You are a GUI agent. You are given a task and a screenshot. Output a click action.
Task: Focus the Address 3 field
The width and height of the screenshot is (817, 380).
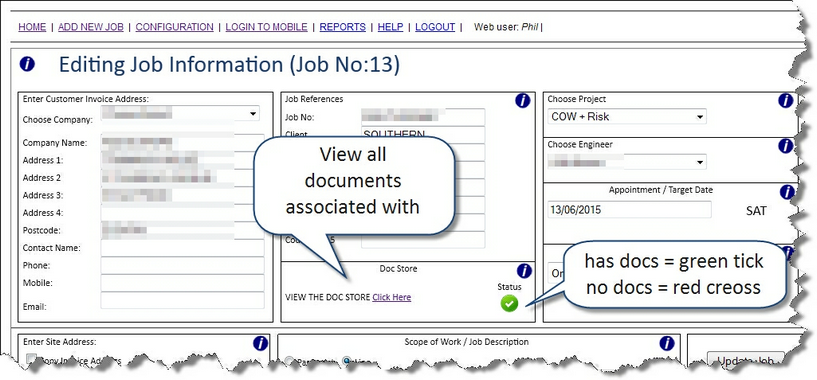click(x=182, y=195)
